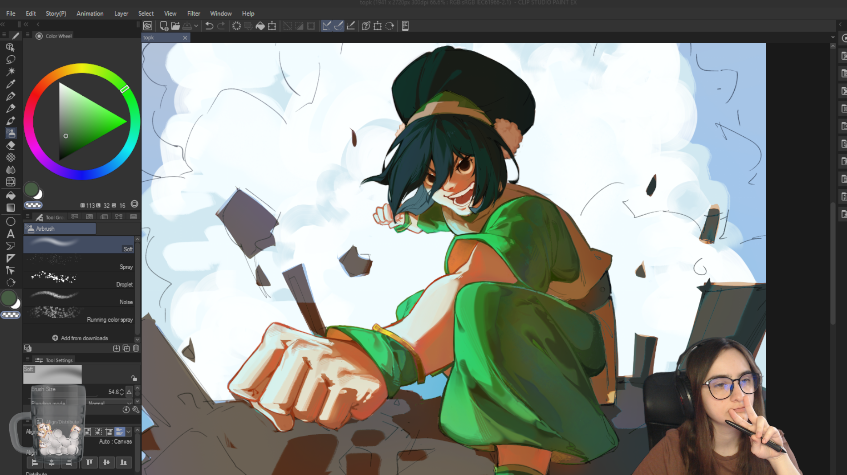The width and height of the screenshot is (847, 475).
Task: Select the Droplet airbrush sub tool
Action: (78, 279)
